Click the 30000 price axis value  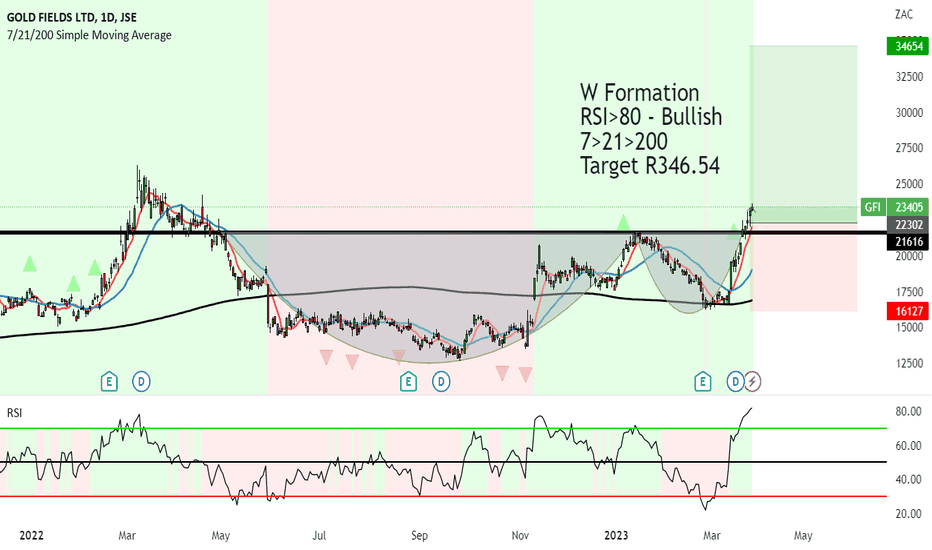[909, 112]
